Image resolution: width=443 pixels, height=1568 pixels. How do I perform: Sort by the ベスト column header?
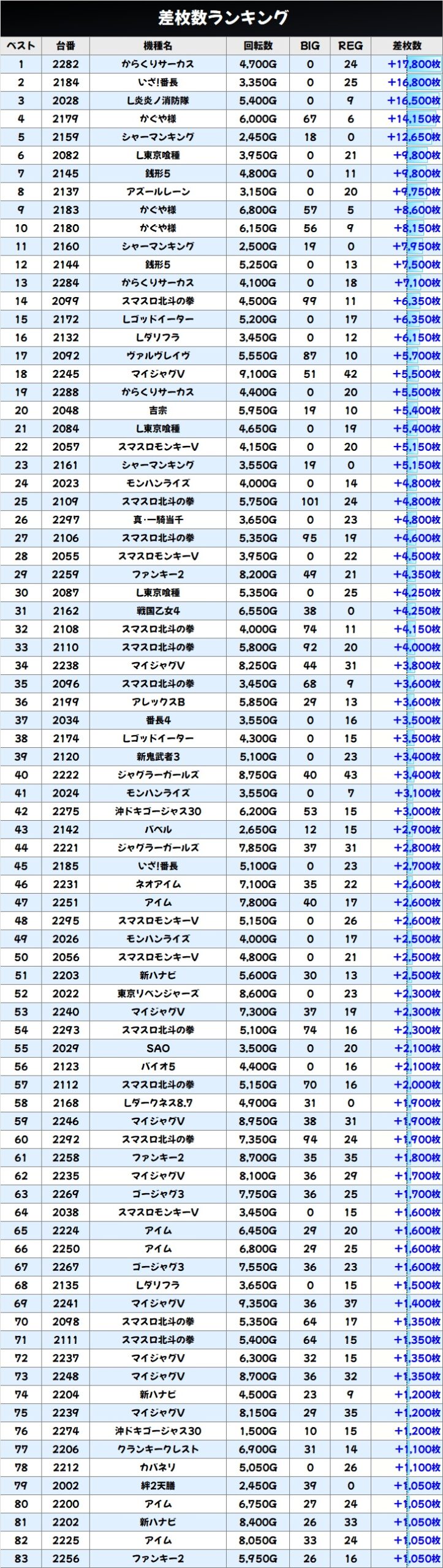(21, 46)
